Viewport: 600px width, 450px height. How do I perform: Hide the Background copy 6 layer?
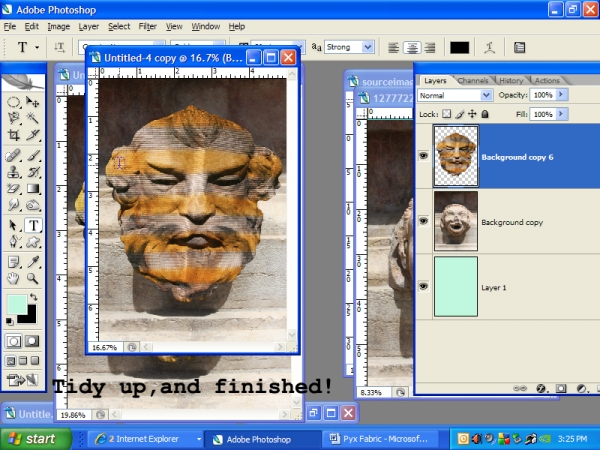pyautogui.click(x=423, y=156)
